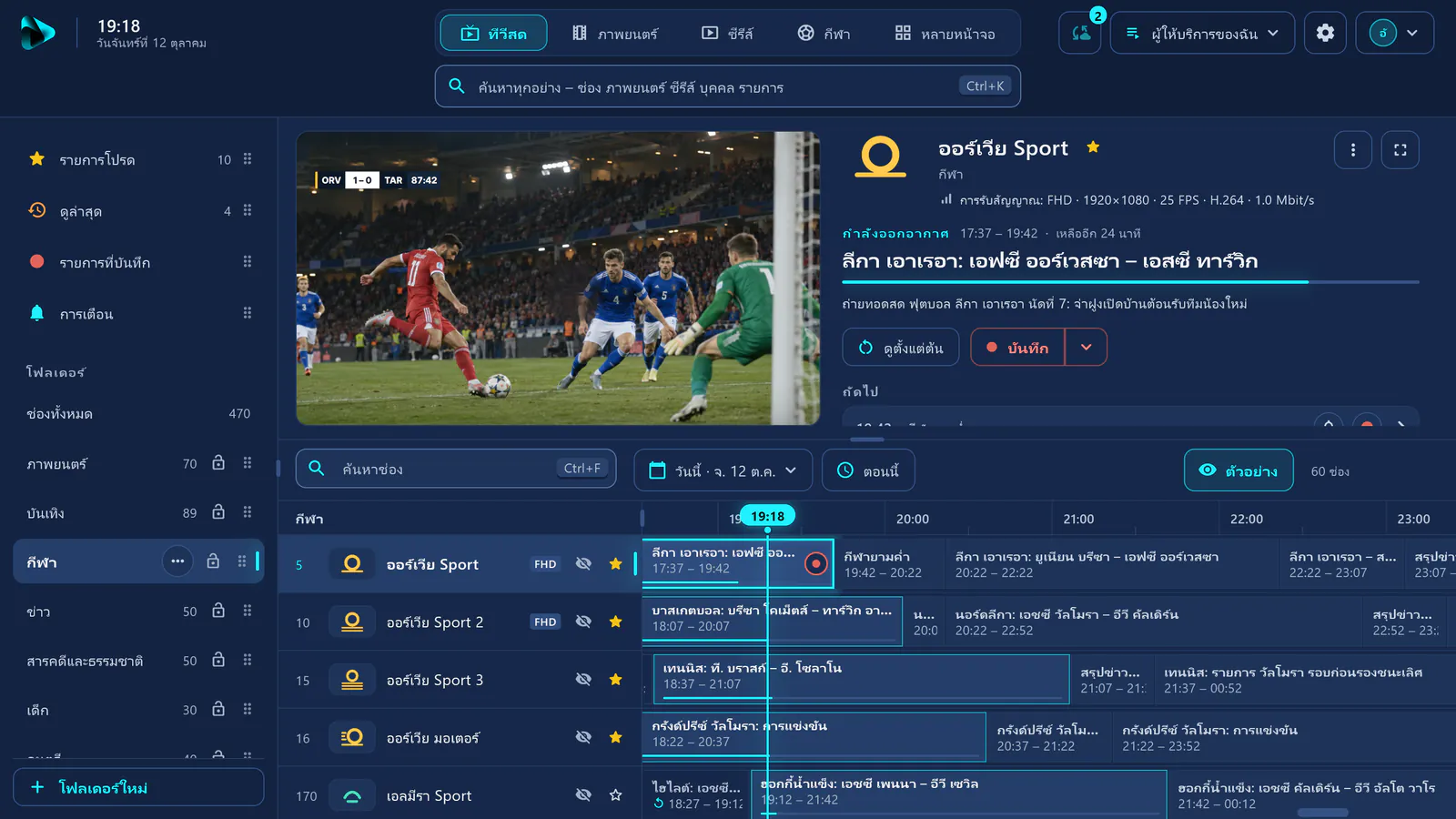Click the fullscreen icon beside ออร์เวีย Sport
The height and width of the screenshot is (819, 1456).
(1400, 150)
